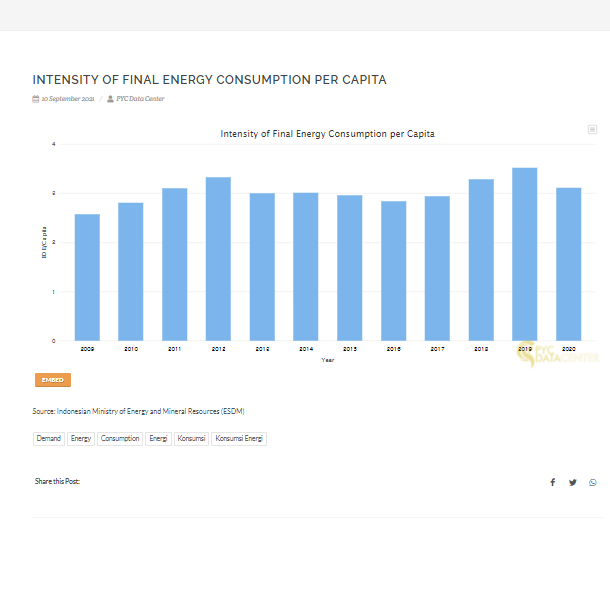Share post on Facebook
610x610 pixels.
552,482
